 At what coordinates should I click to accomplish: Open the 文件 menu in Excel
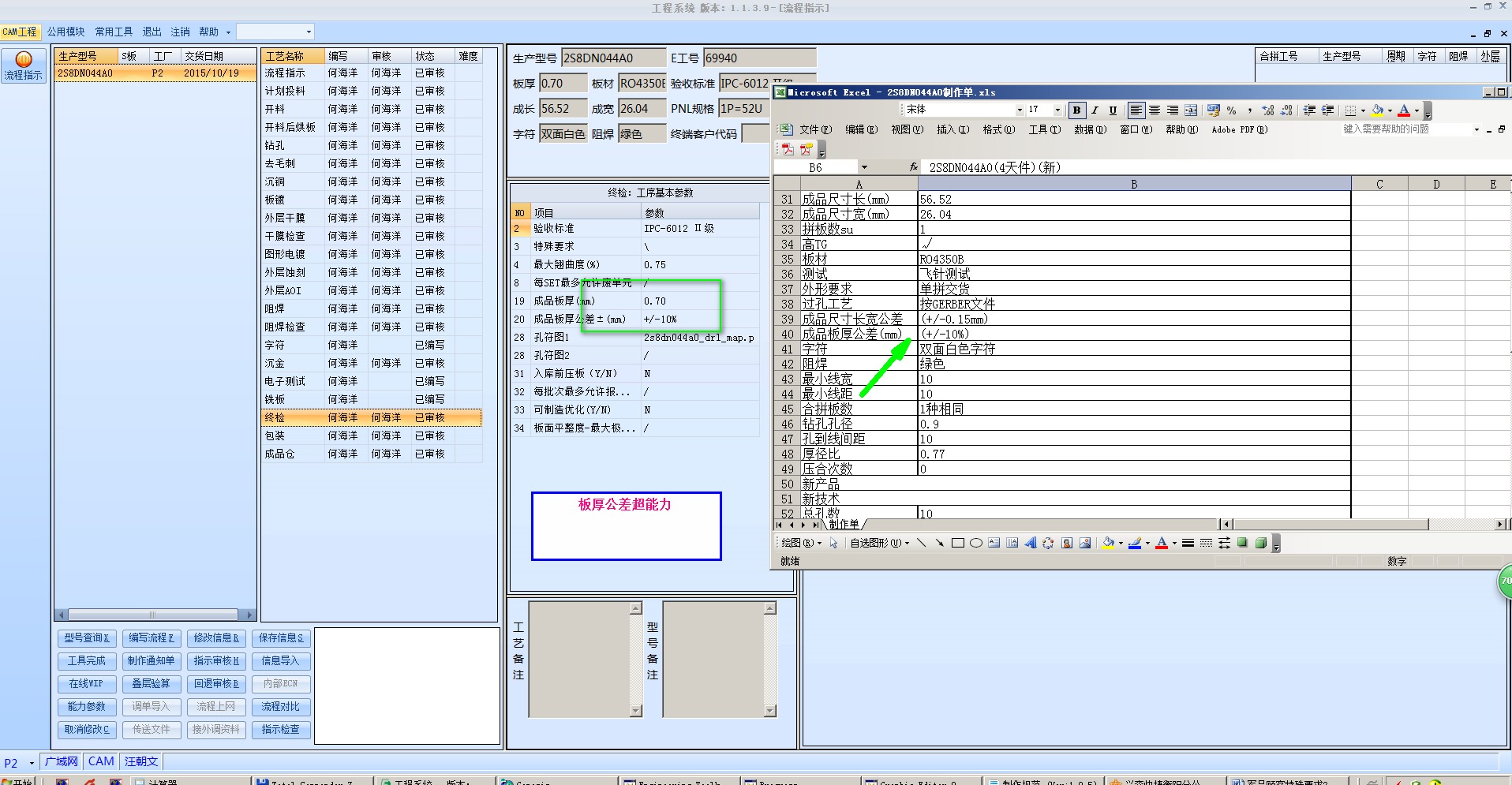tap(815, 129)
